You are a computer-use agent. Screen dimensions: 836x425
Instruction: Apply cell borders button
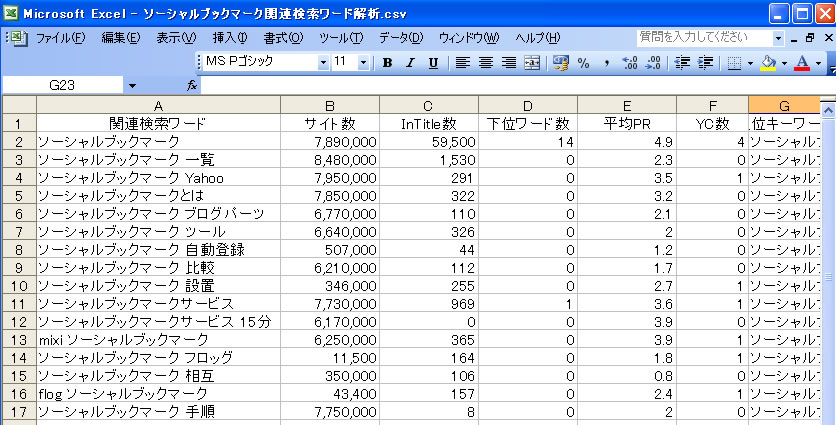734,63
